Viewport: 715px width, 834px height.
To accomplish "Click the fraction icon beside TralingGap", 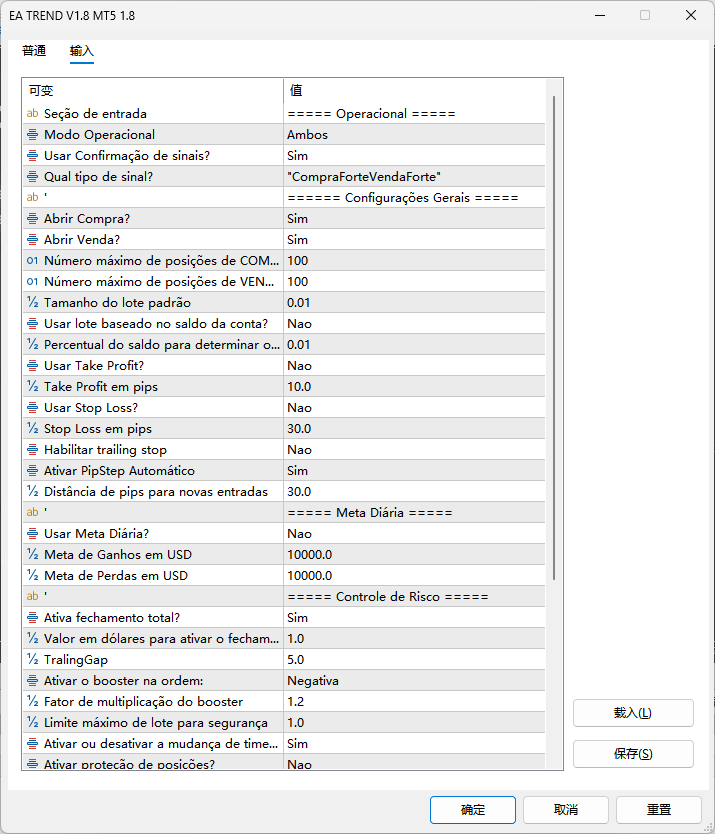I will point(32,660).
